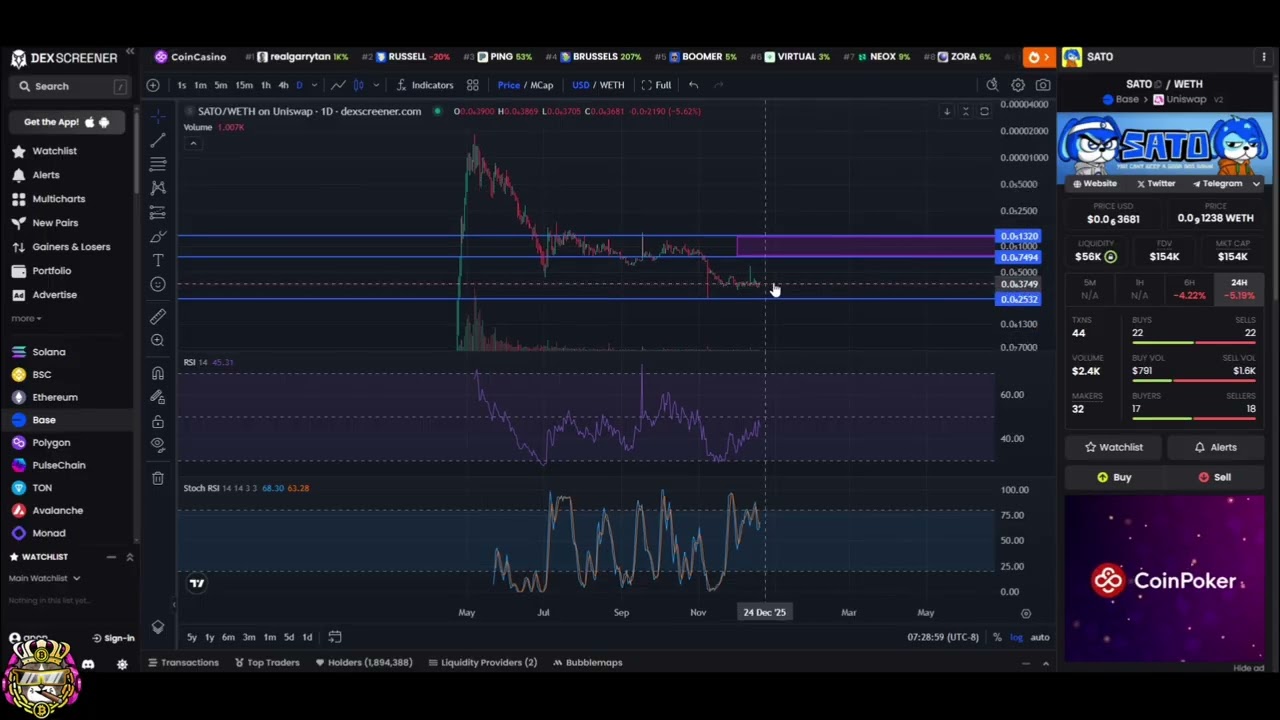1280x720 pixels.
Task: Open the timeframe interval dropdown arrow
Action: (x=315, y=85)
